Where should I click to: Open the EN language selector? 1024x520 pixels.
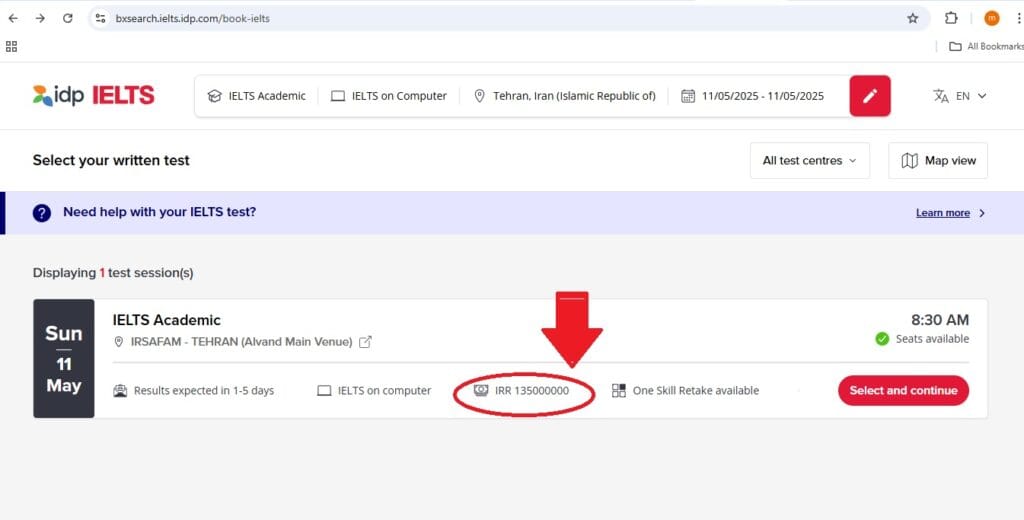960,96
